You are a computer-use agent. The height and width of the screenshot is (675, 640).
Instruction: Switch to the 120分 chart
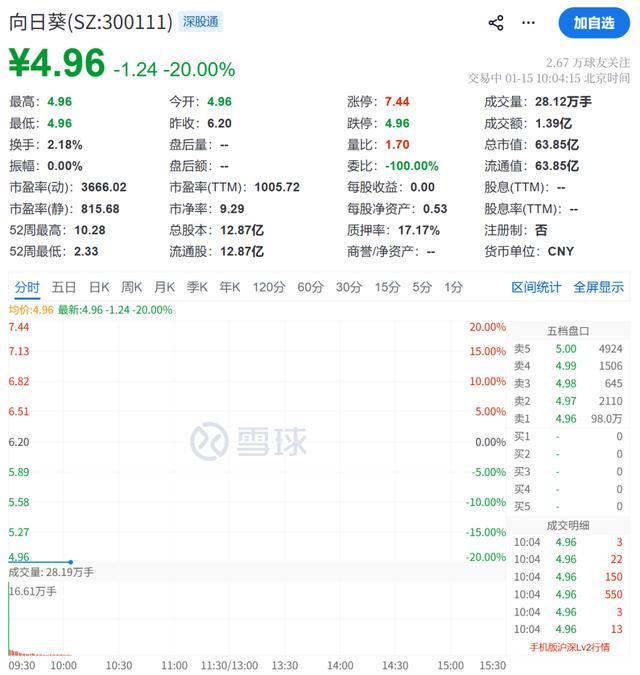[x=269, y=287]
